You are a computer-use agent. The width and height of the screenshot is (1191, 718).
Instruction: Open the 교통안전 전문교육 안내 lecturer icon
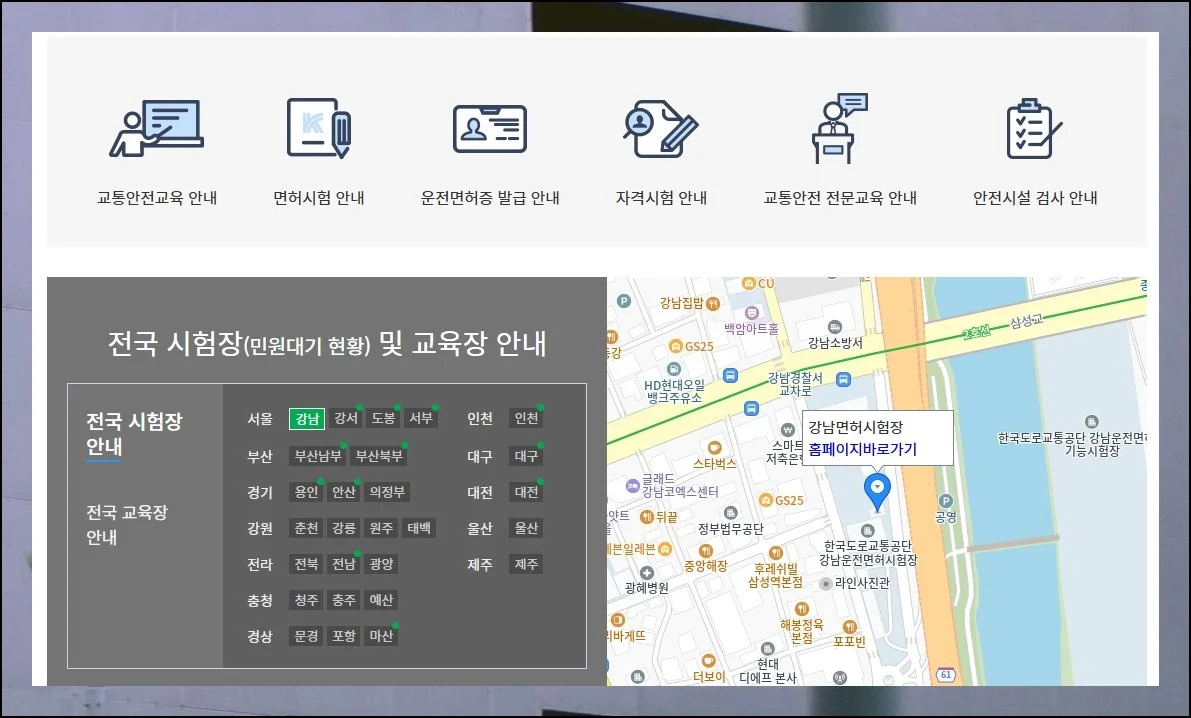[839, 129]
